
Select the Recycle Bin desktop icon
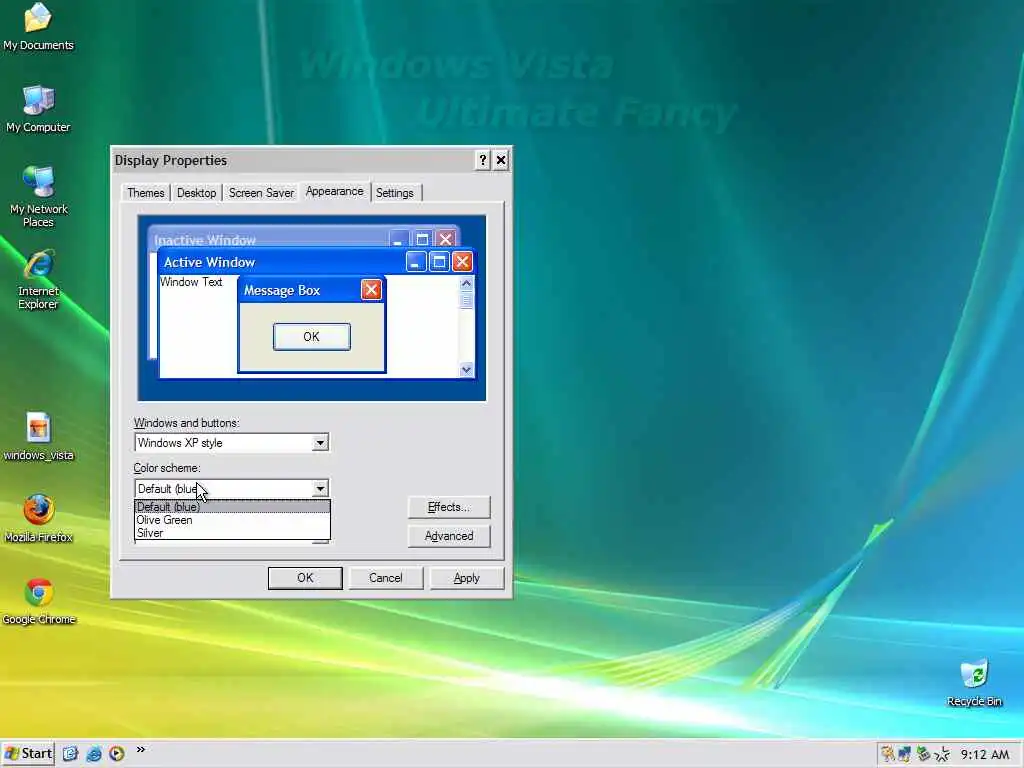pos(974,683)
